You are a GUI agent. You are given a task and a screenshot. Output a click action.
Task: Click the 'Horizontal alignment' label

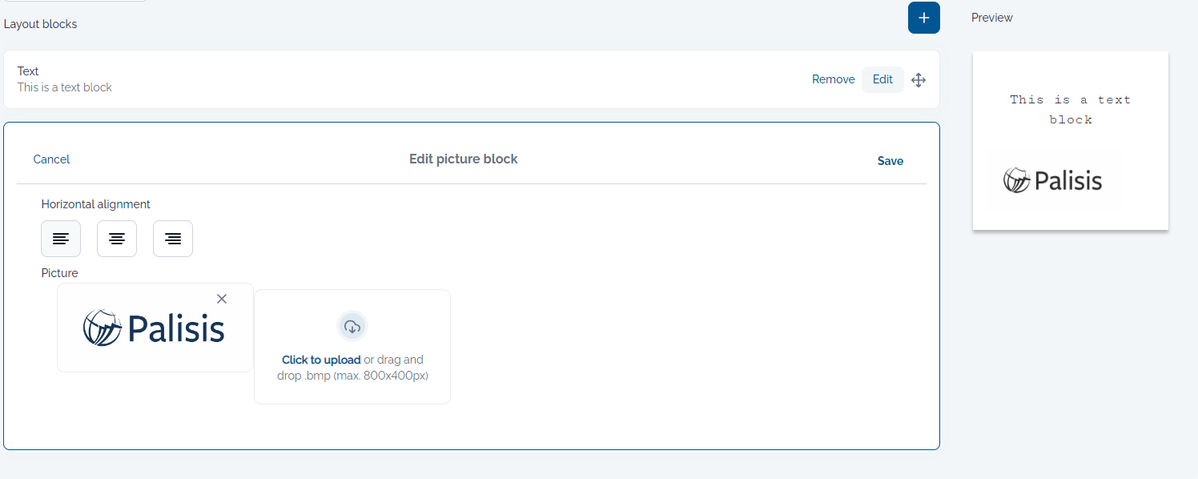tap(96, 204)
